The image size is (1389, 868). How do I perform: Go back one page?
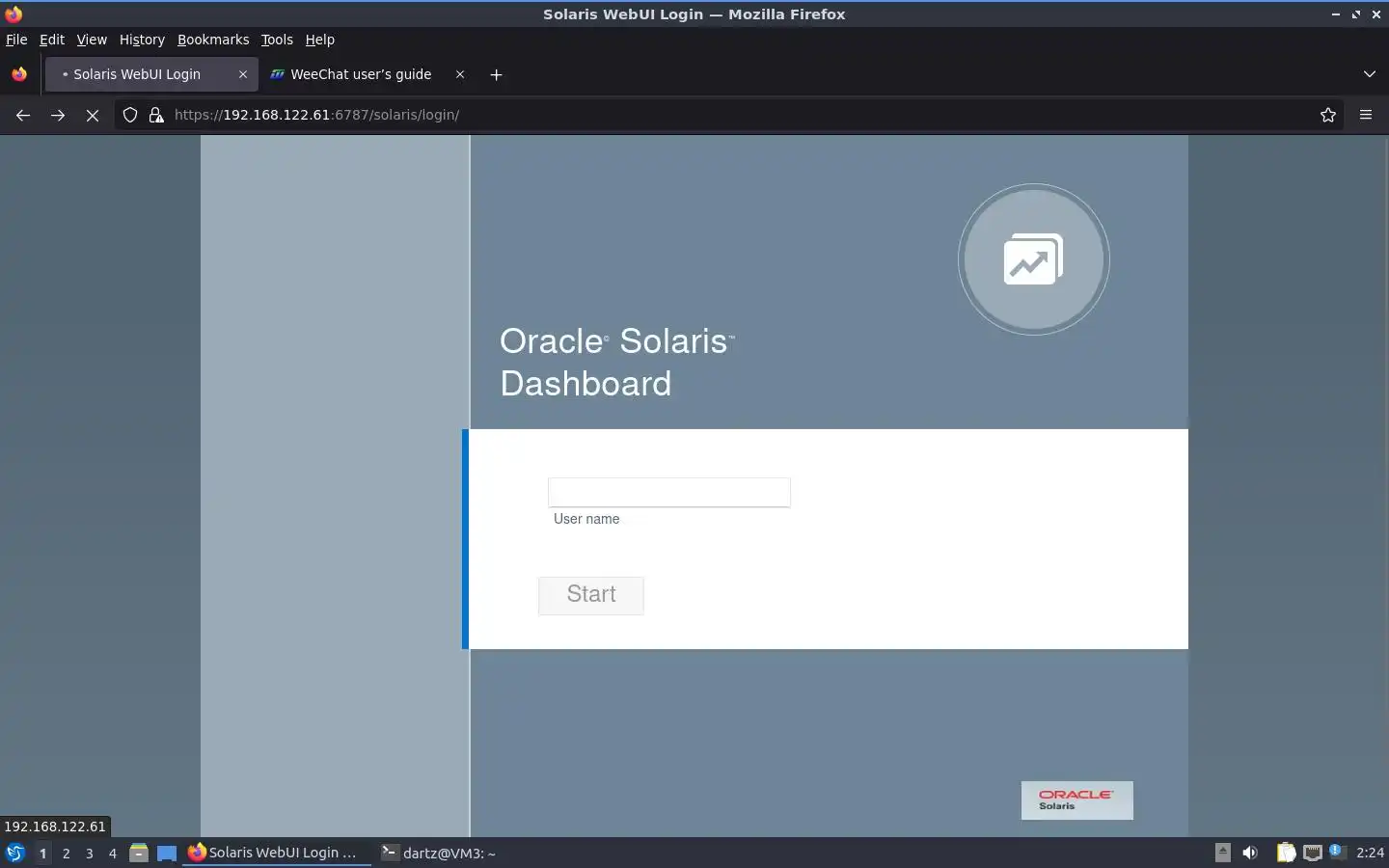pos(23,115)
